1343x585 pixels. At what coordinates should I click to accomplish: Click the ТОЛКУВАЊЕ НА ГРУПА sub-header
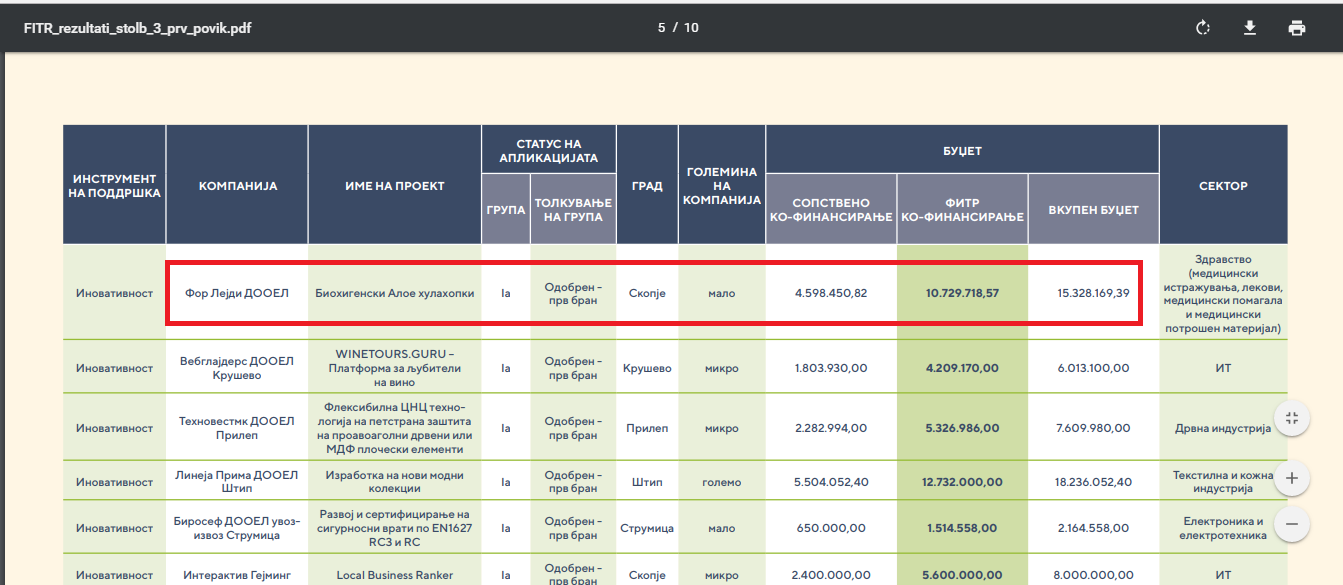click(573, 210)
